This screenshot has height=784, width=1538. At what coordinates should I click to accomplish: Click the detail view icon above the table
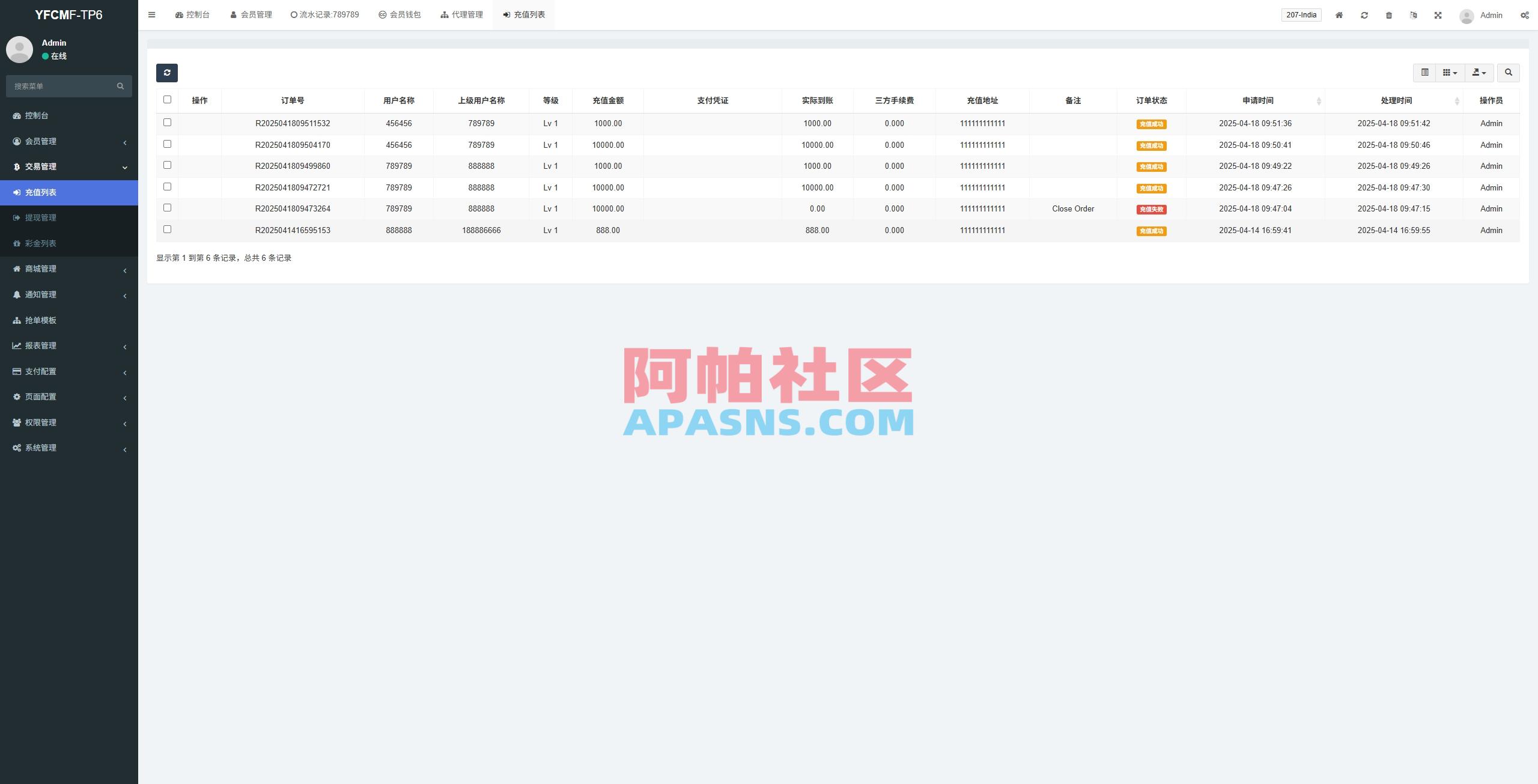click(x=1426, y=73)
